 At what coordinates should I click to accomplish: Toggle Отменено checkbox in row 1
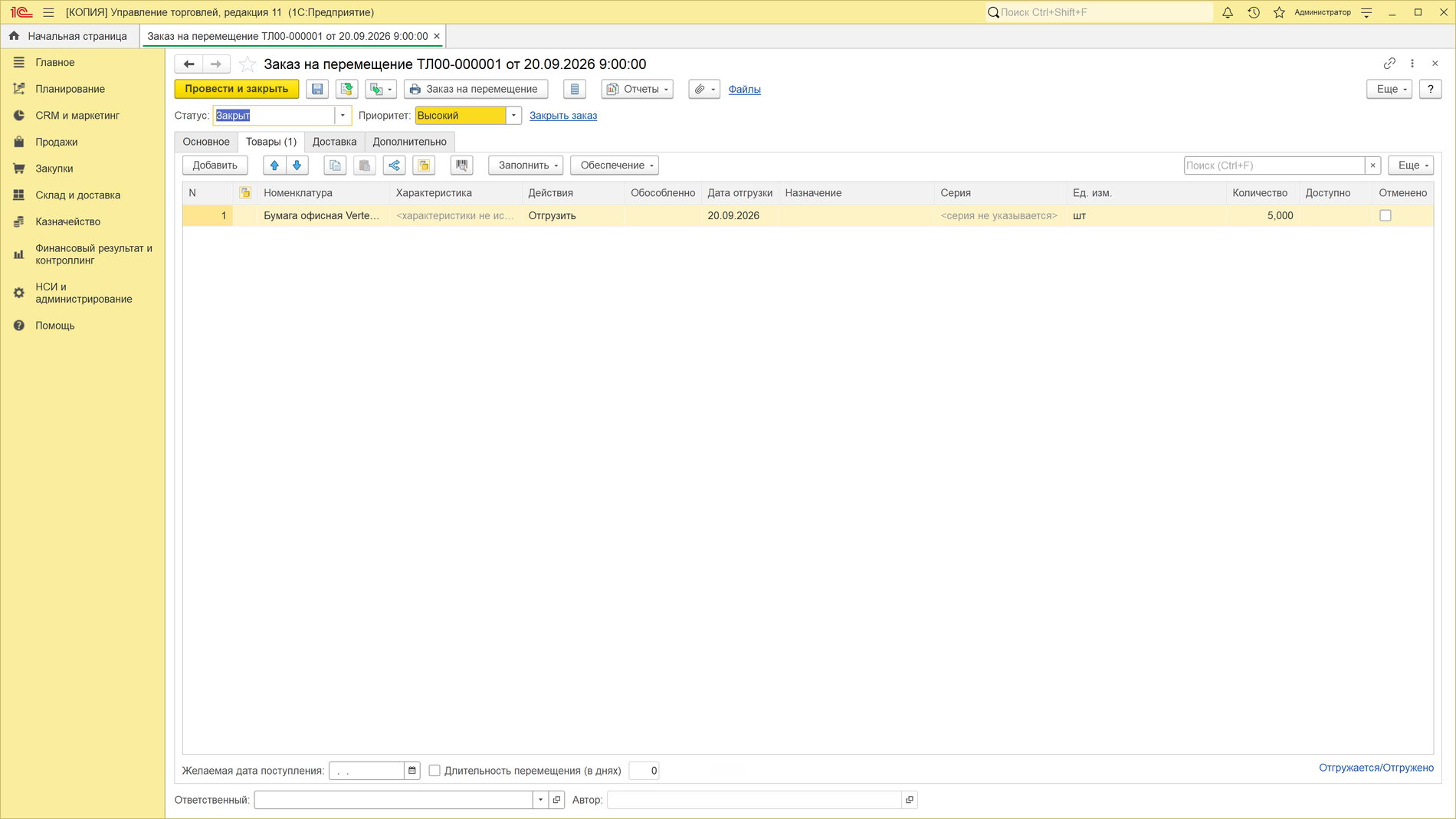(x=1385, y=216)
